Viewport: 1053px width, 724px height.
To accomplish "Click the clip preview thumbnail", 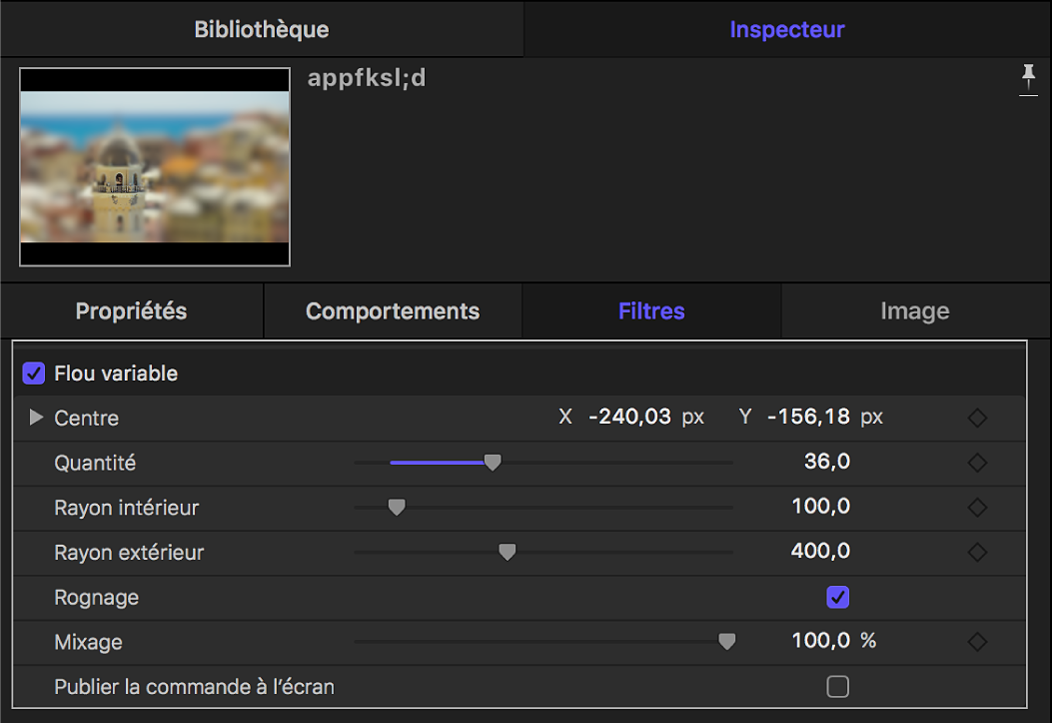I will point(153,166).
